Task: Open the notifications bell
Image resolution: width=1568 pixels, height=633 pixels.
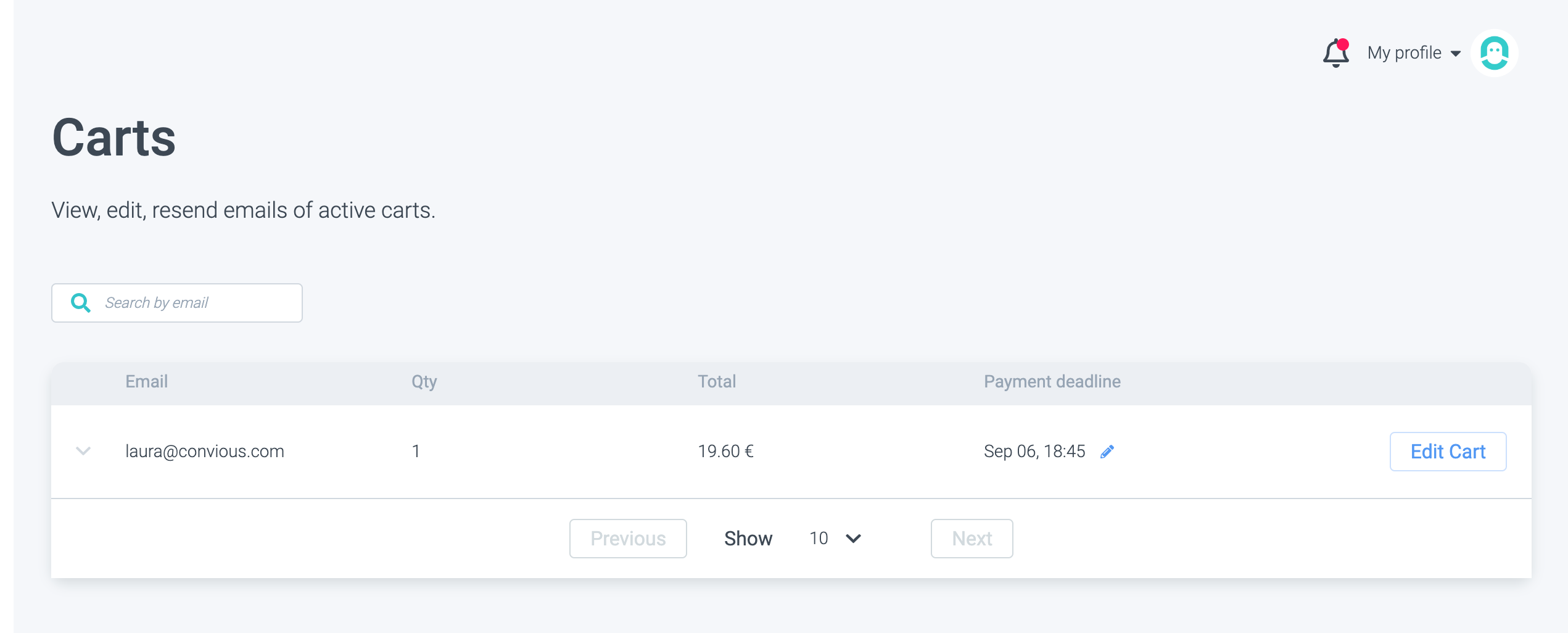Action: 1335,54
